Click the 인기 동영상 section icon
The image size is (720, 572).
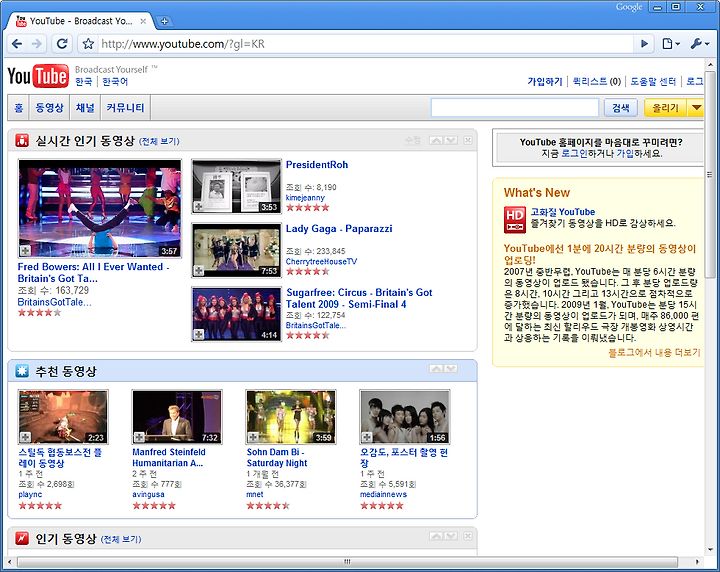point(22,538)
